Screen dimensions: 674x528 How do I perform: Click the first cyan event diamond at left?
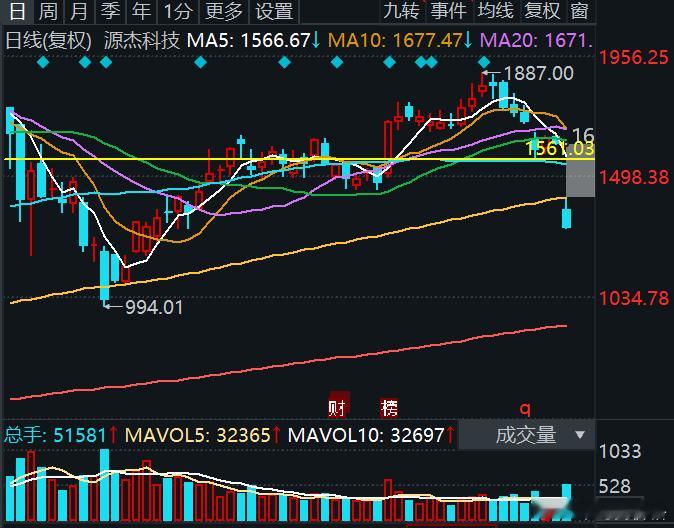click(43, 62)
